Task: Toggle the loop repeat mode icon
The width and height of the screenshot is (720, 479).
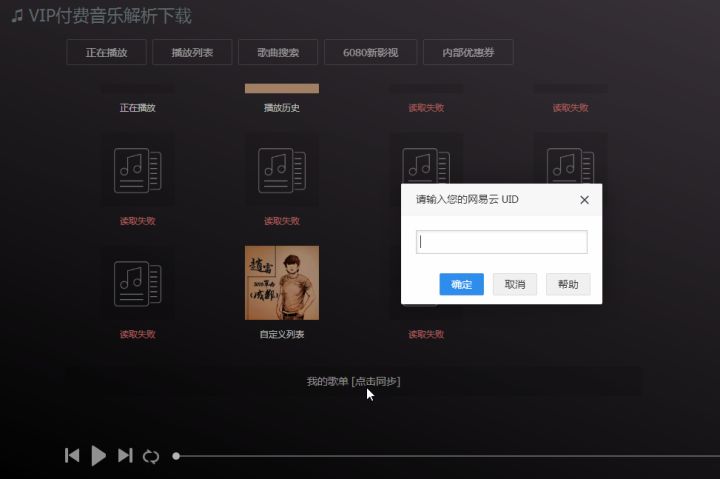Action: coord(151,456)
